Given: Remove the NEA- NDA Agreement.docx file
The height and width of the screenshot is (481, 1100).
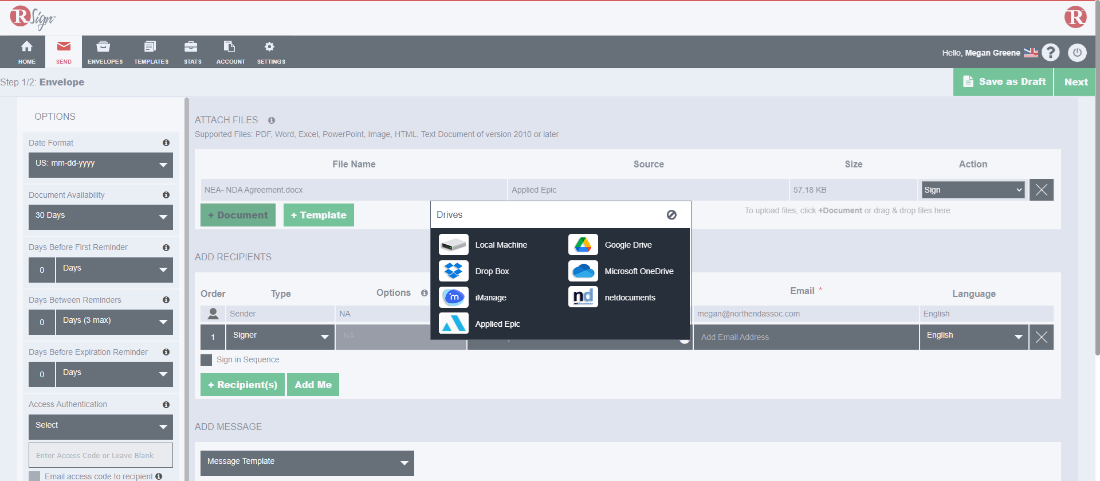Looking at the screenshot, I should pos(1041,190).
